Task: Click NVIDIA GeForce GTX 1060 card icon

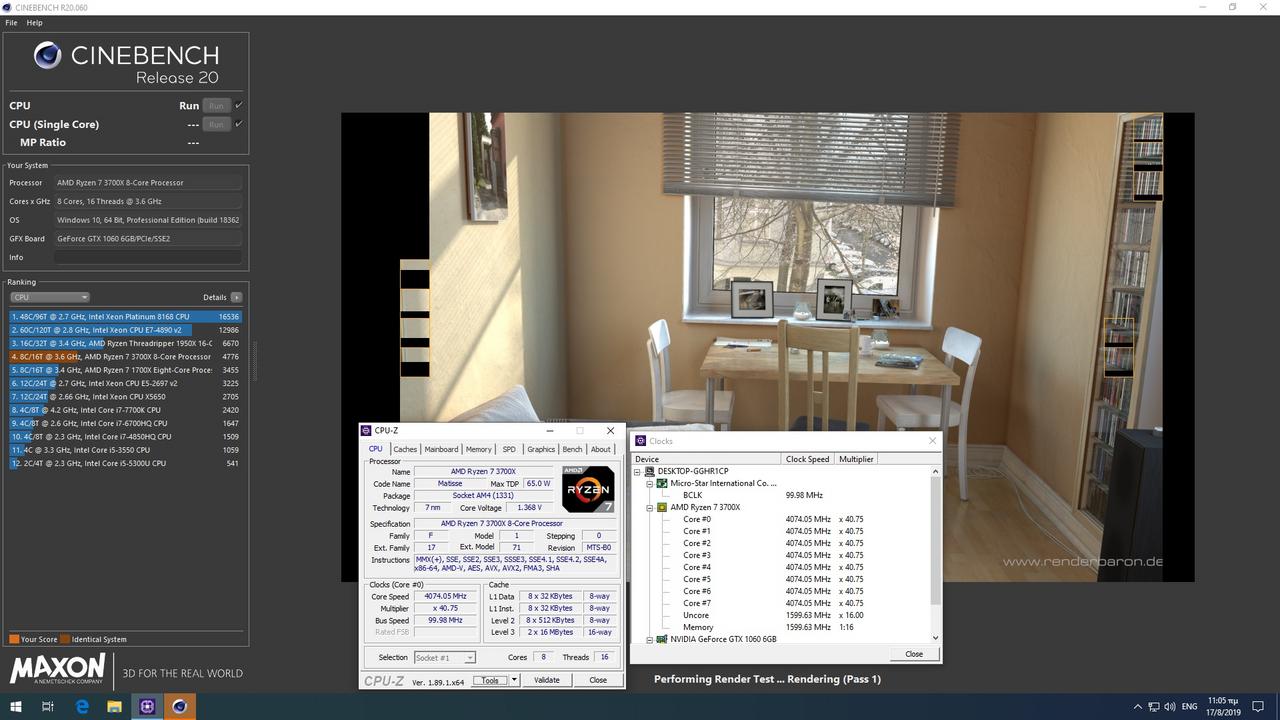Action: point(662,639)
